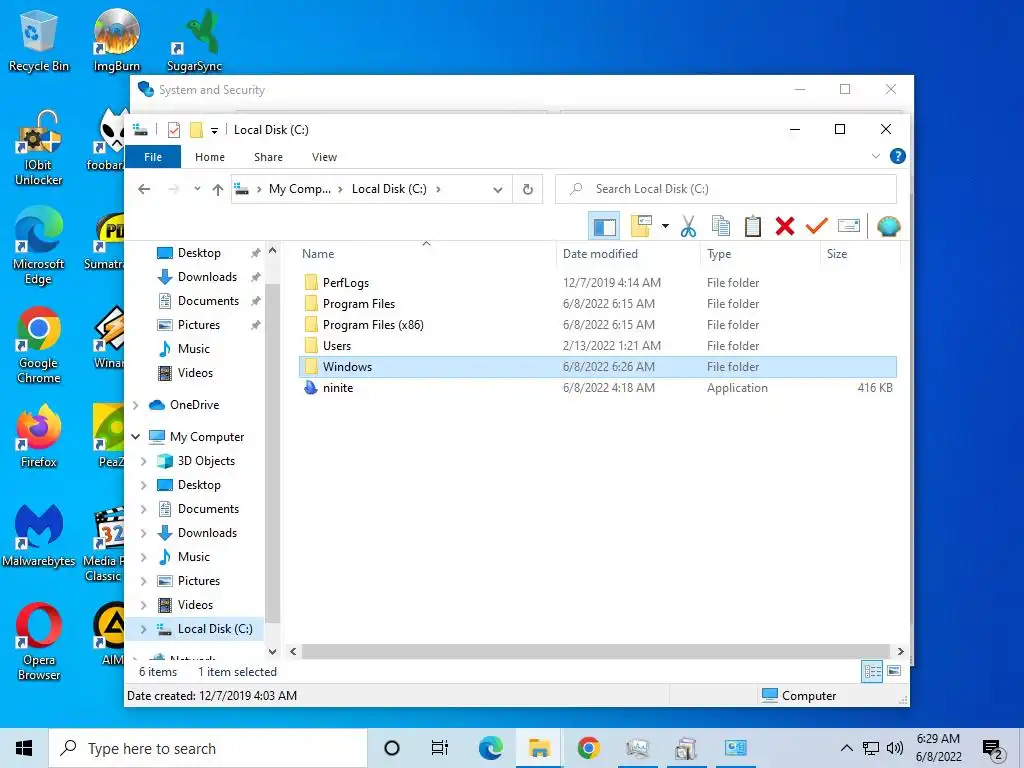
Task: Click the New folder icon in title bar
Action: 196,130
